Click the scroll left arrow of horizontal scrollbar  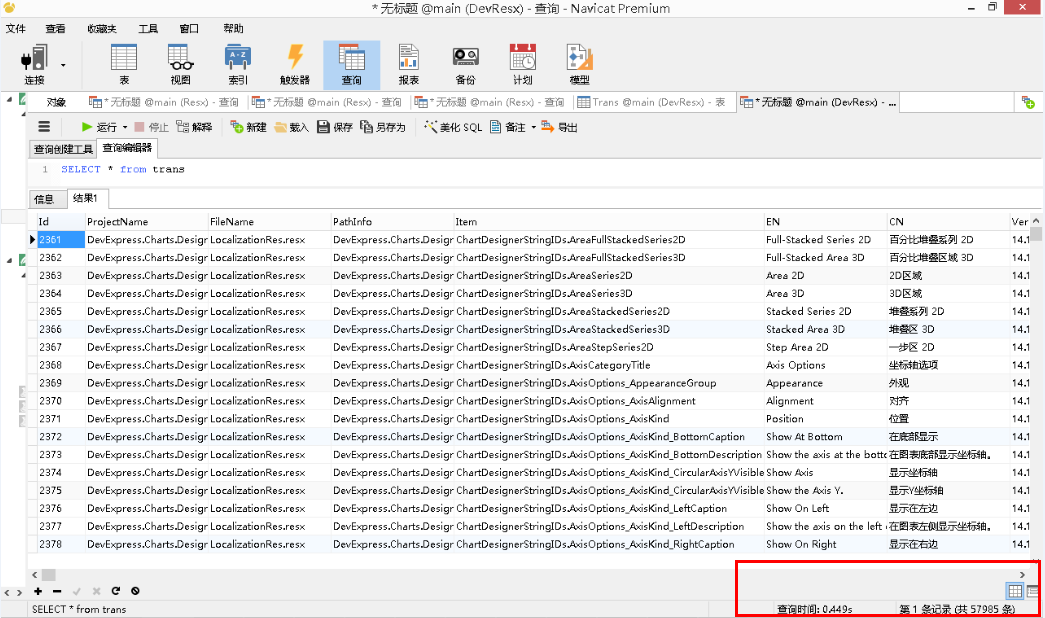(x=35, y=575)
